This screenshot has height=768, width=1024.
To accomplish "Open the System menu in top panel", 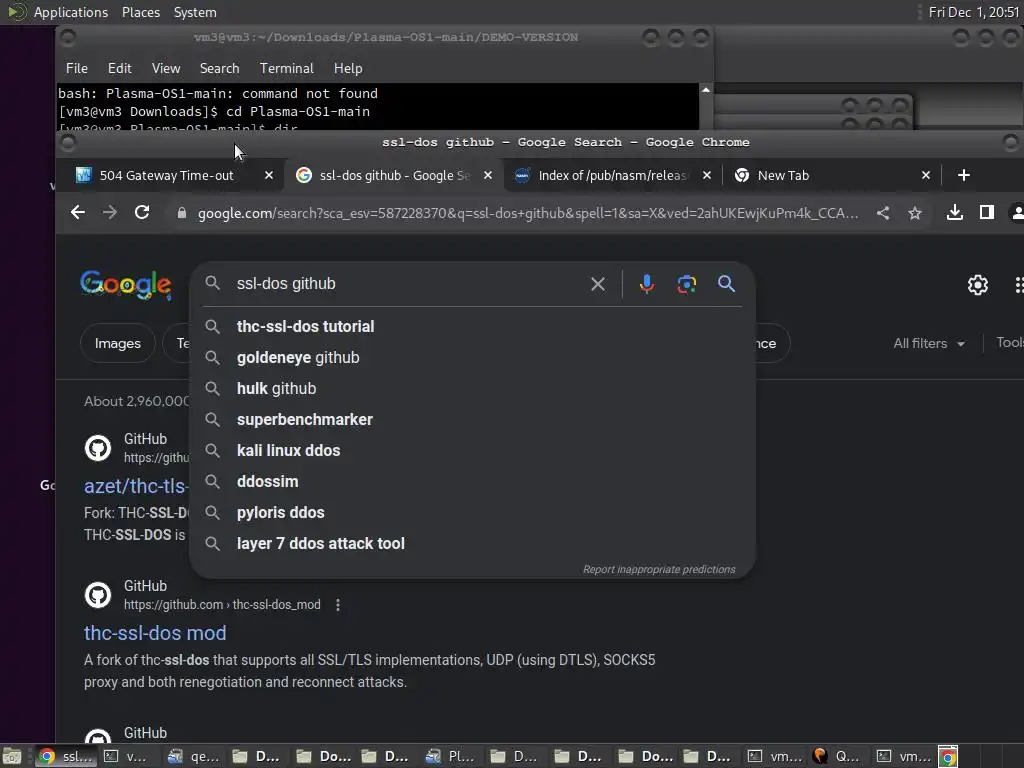I will [195, 12].
